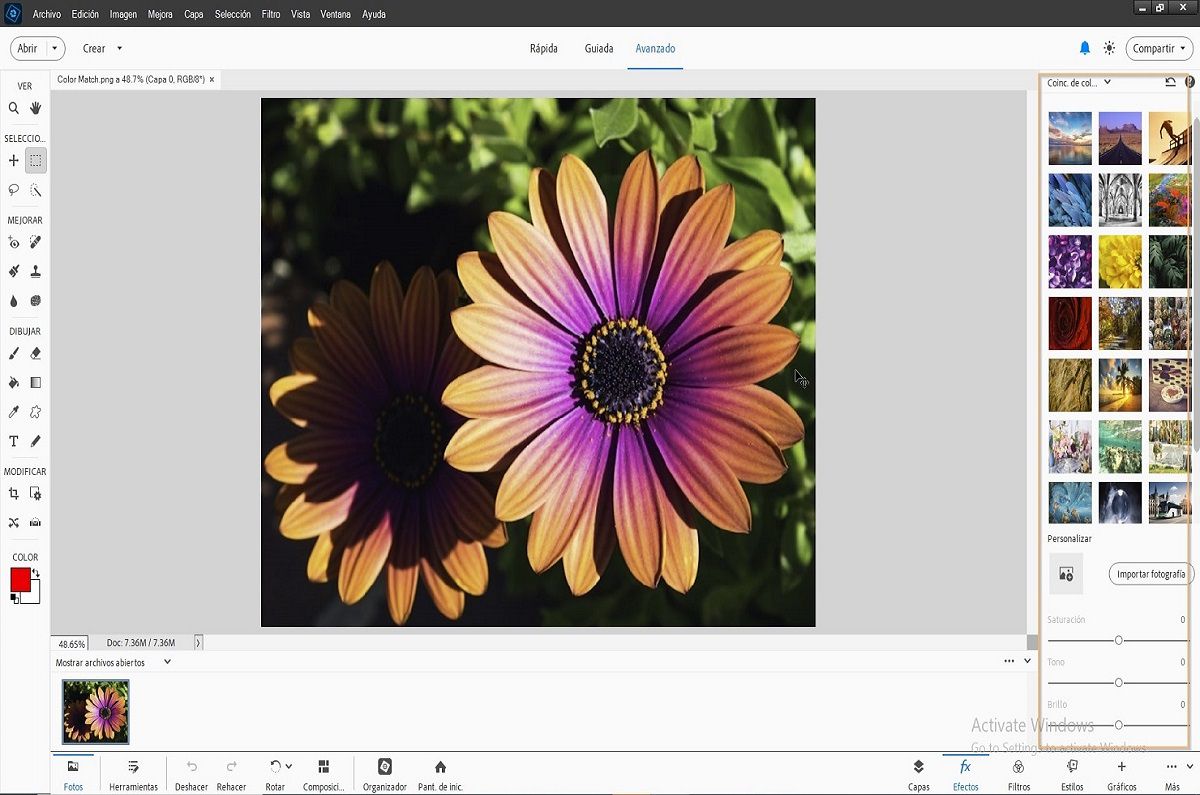Switch to Guiada editing mode
1200x795 pixels.
[x=599, y=48]
